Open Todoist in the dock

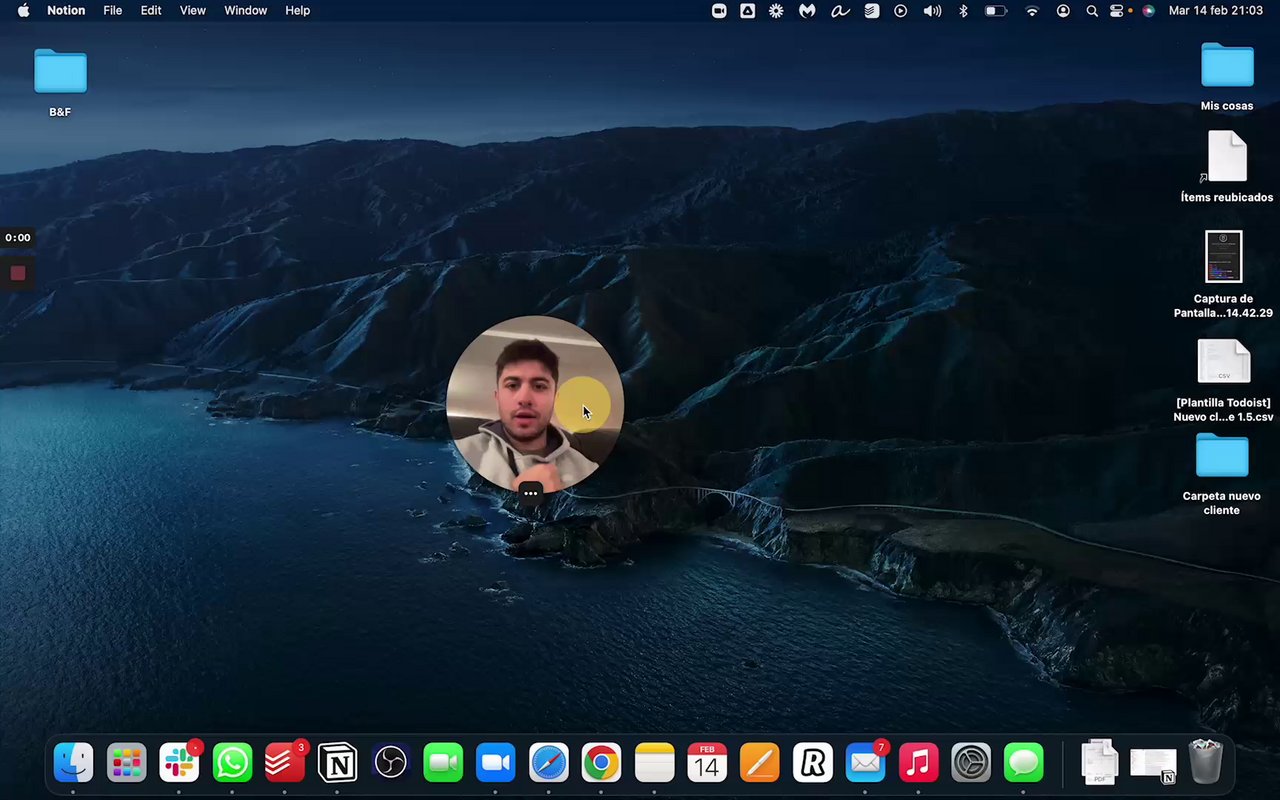(285, 764)
